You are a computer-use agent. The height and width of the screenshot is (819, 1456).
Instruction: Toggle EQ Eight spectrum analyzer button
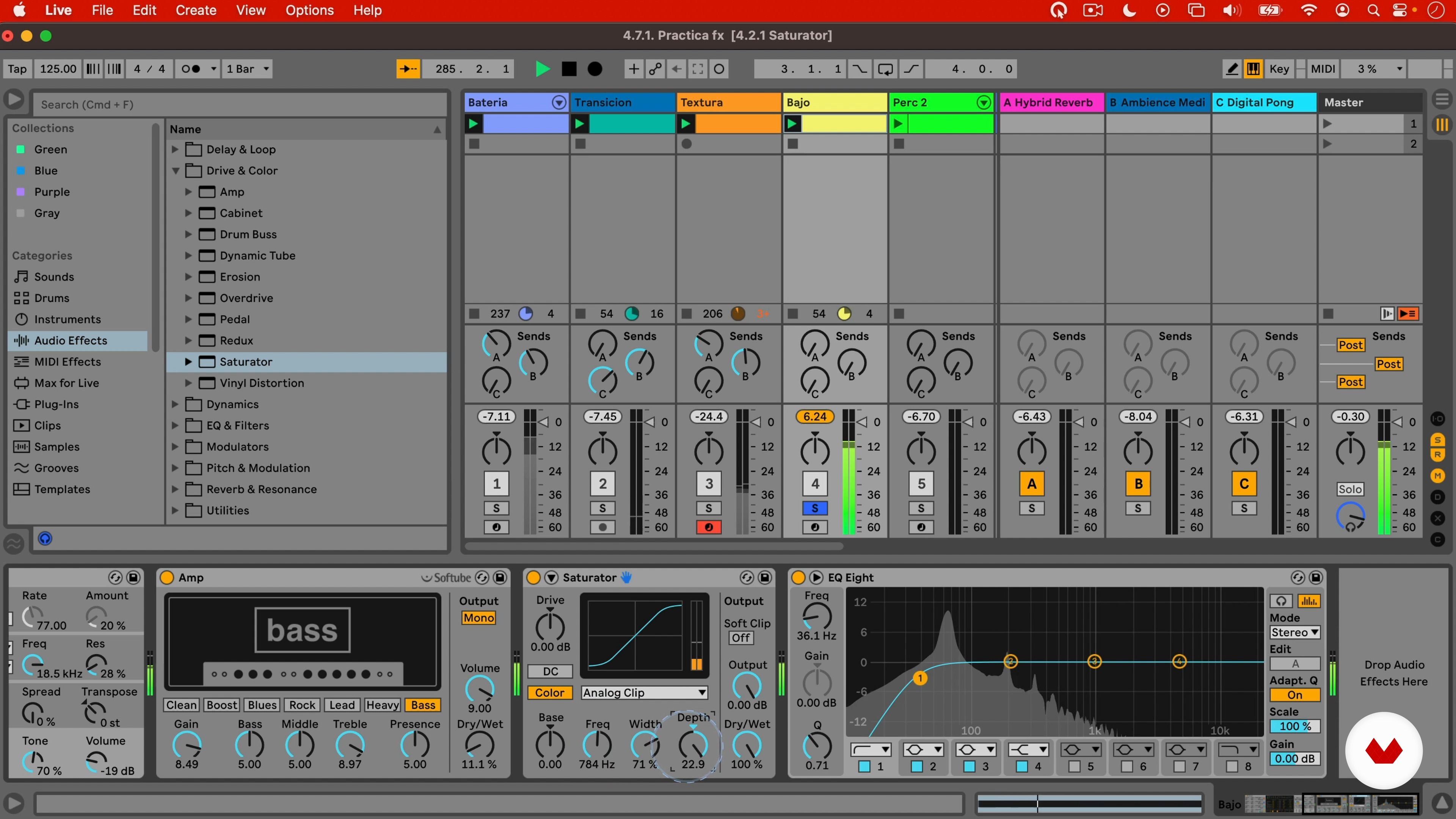[1309, 601]
